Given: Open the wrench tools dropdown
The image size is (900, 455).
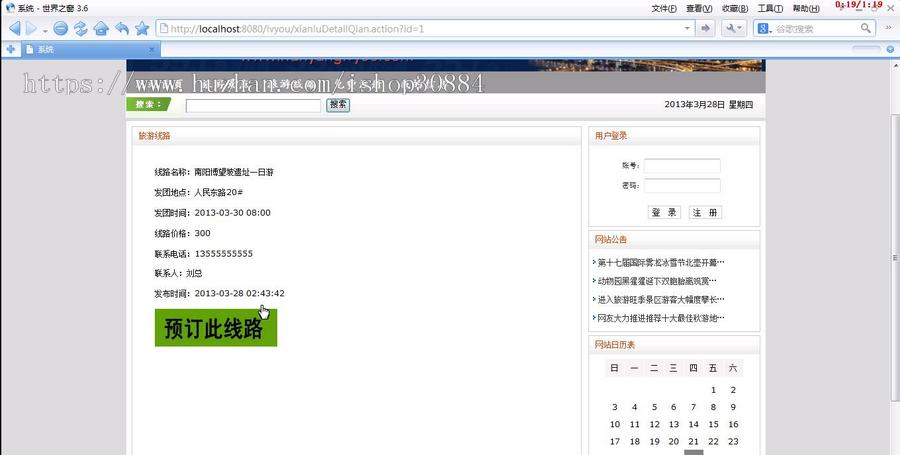Looking at the screenshot, I should coord(733,28).
